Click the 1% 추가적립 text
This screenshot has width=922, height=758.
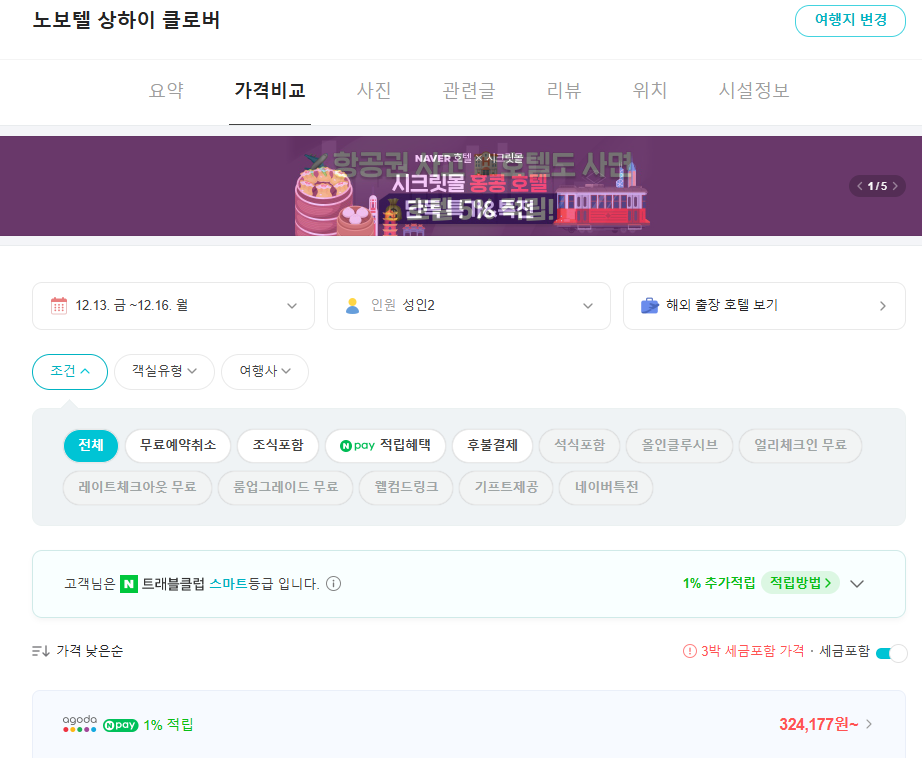719,583
